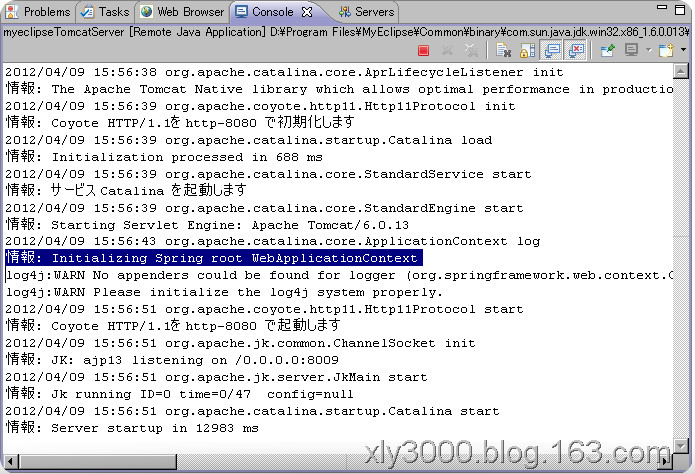
Task: Switch to the Problems tab
Action: point(38,12)
